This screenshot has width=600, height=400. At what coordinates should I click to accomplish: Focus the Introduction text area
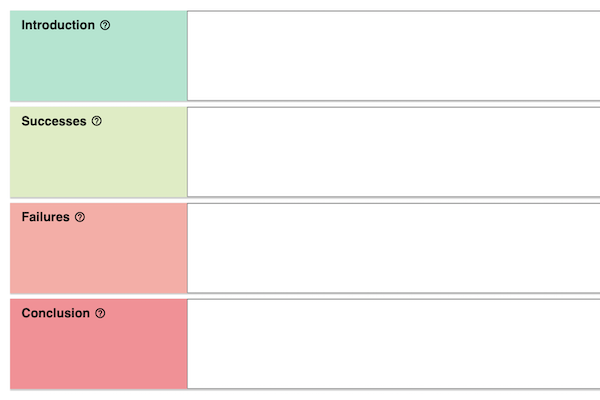click(x=393, y=56)
